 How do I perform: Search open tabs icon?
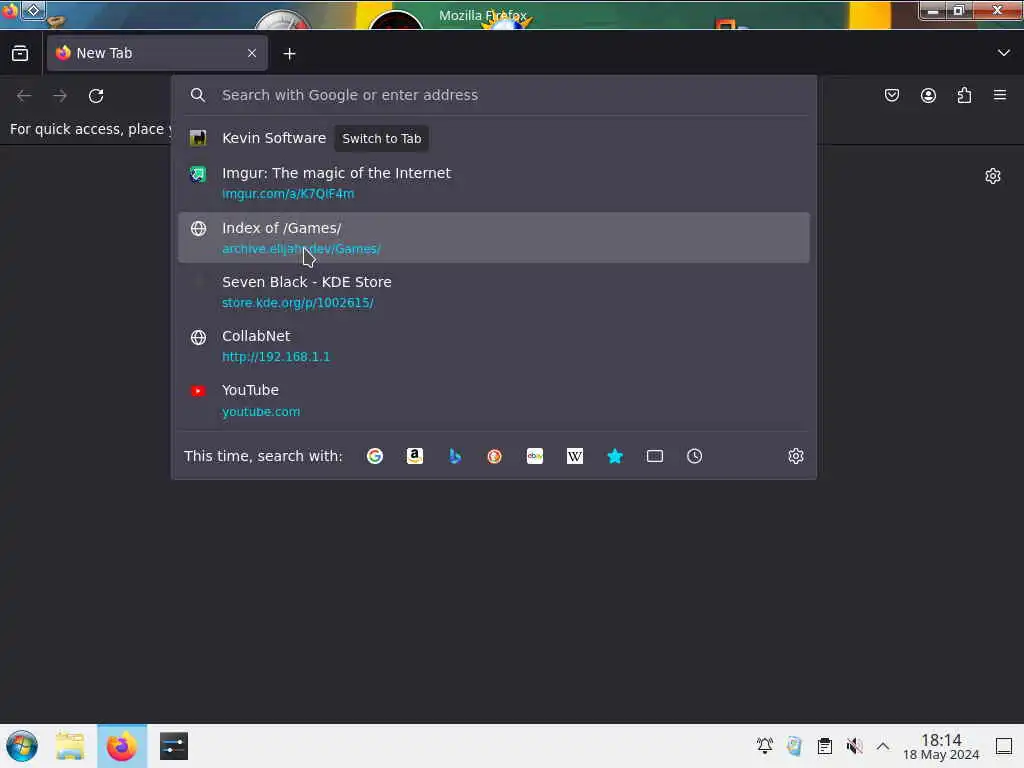tap(654, 456)
